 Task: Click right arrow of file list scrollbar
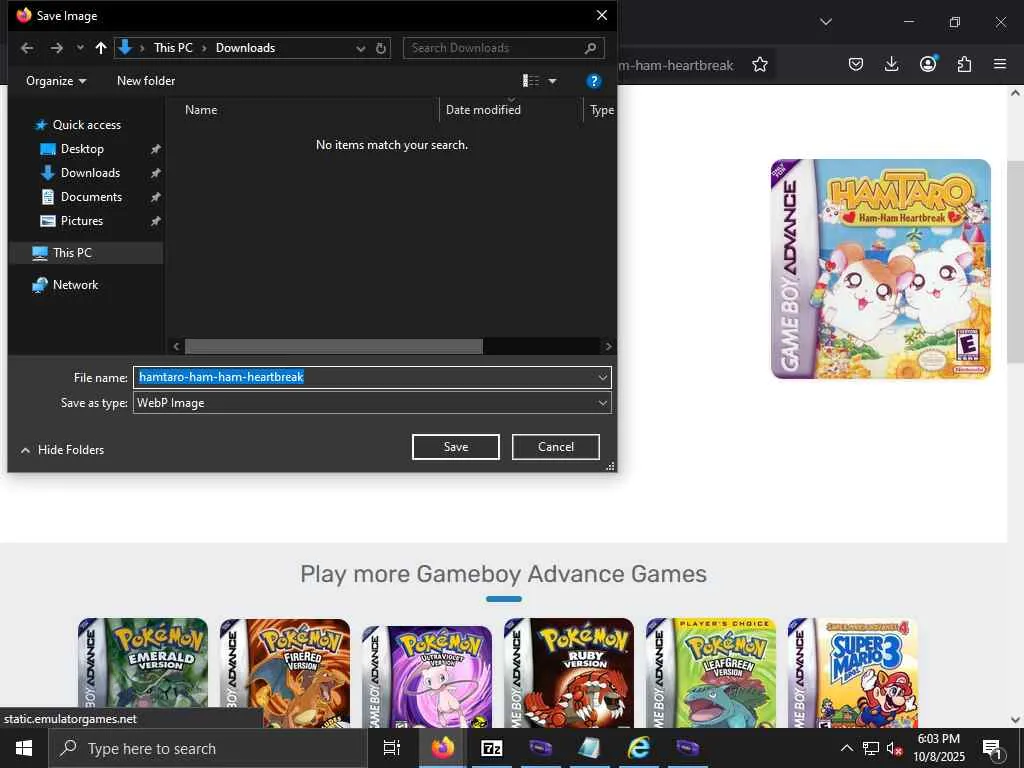coord(608,346)
